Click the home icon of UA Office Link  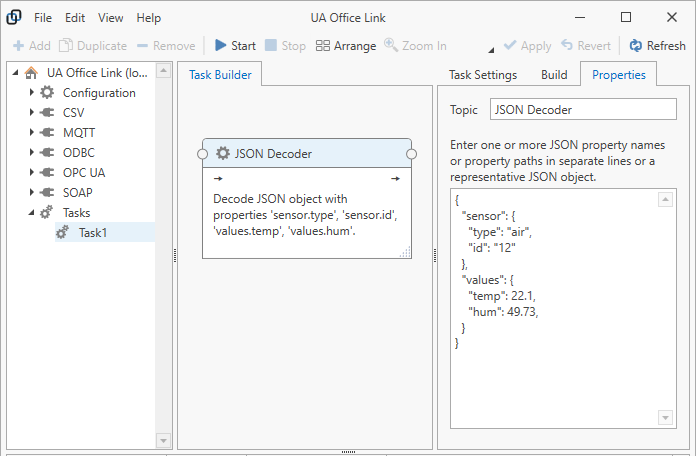tap(31, 73)
